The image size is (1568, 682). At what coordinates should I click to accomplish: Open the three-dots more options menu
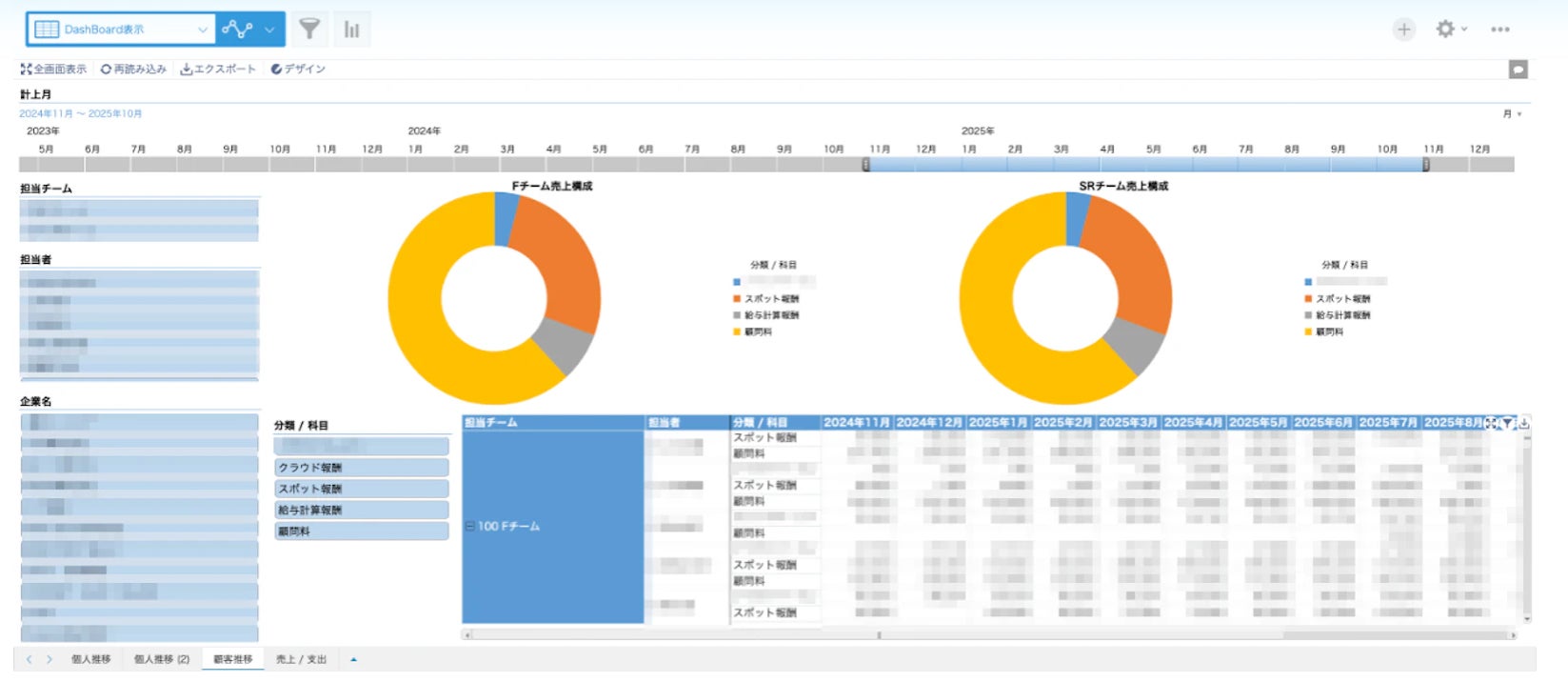tap(1500, 30)
